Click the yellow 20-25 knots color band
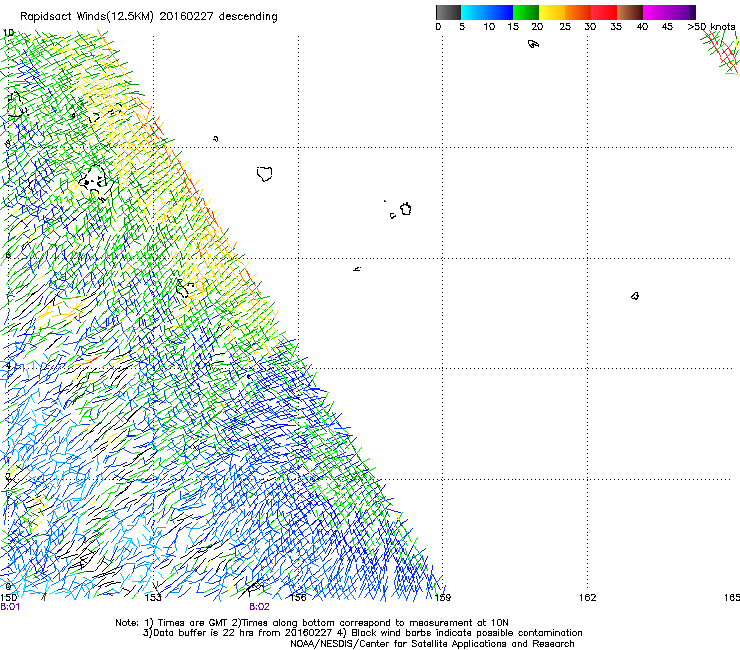Viewport: 740px width, 650px height. (552, 12)
